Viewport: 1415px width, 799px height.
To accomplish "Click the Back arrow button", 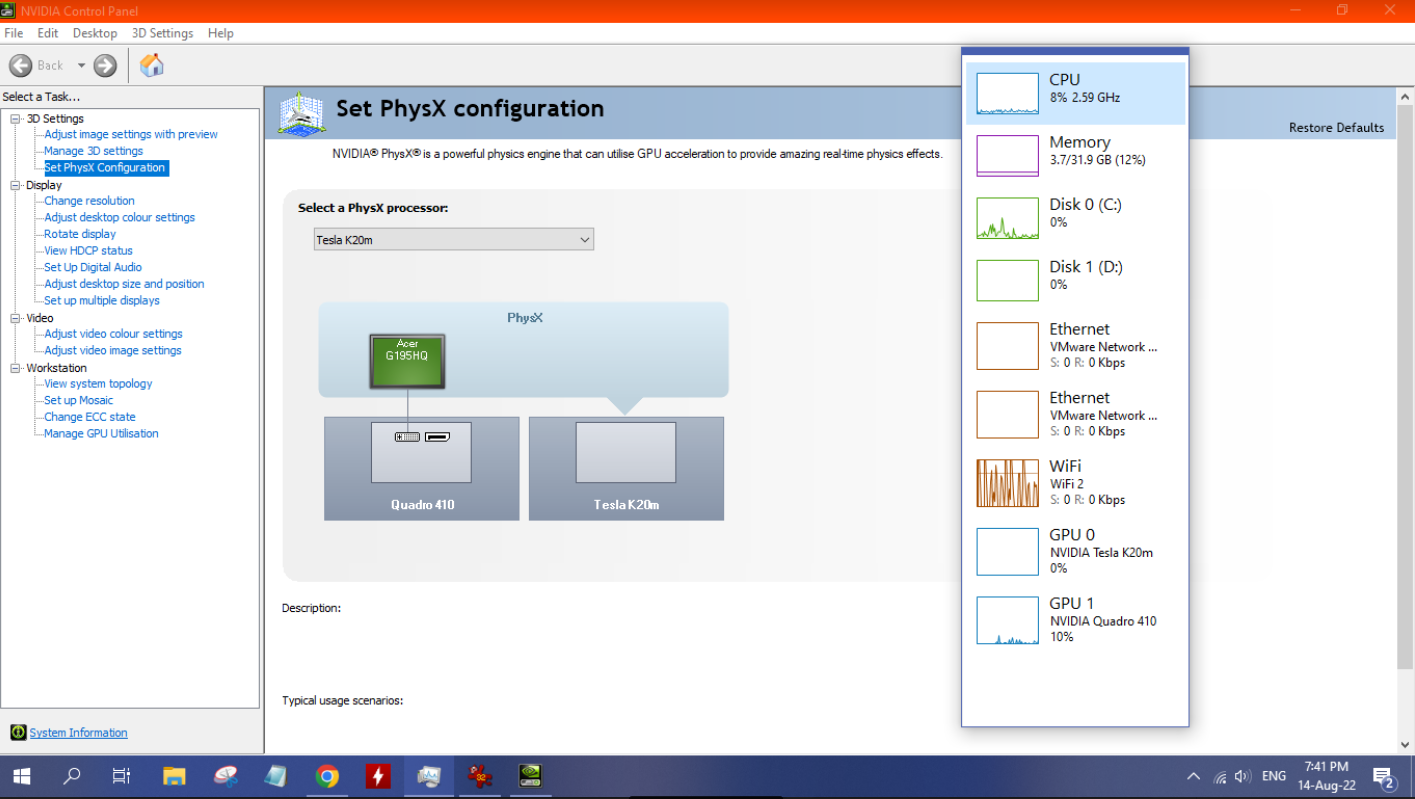I will pyautogui.click(x=21, y=66).
